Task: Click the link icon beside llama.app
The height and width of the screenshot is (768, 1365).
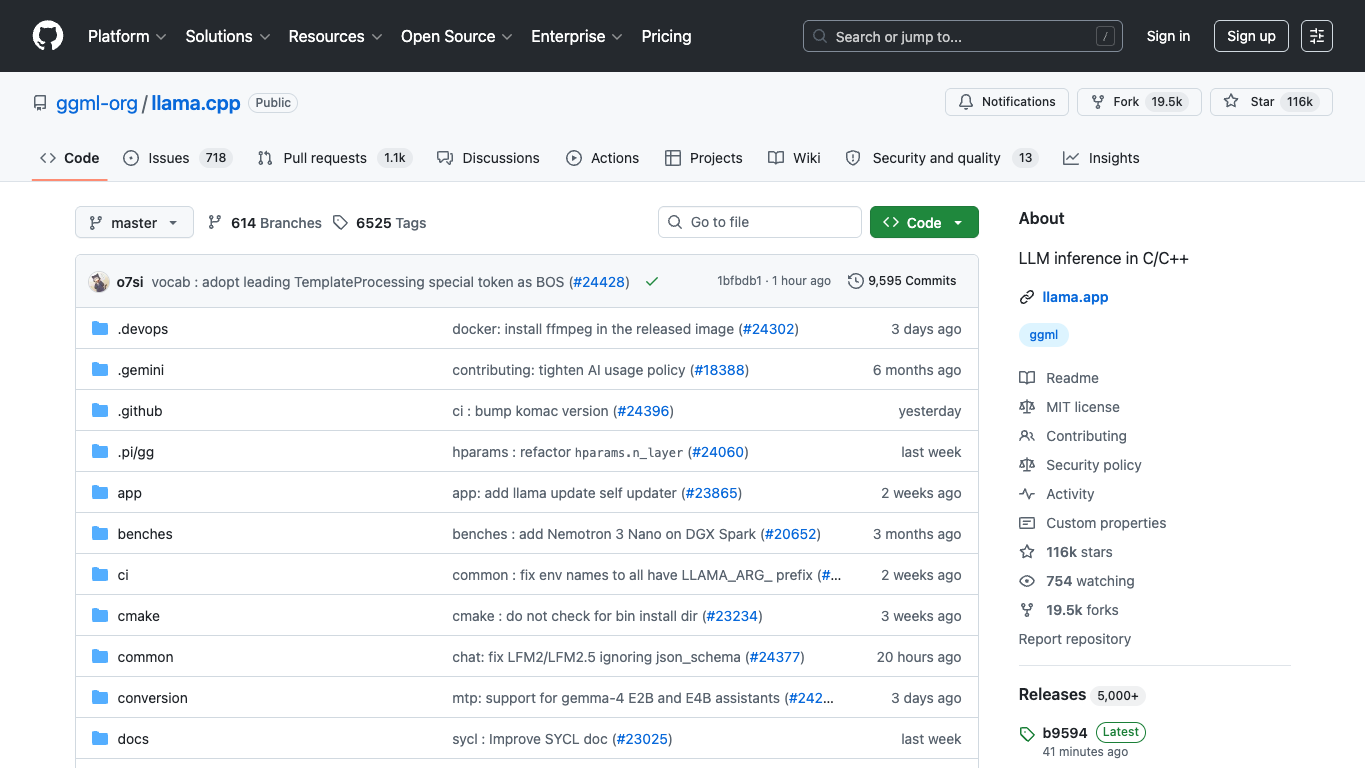Action: 1027,297
